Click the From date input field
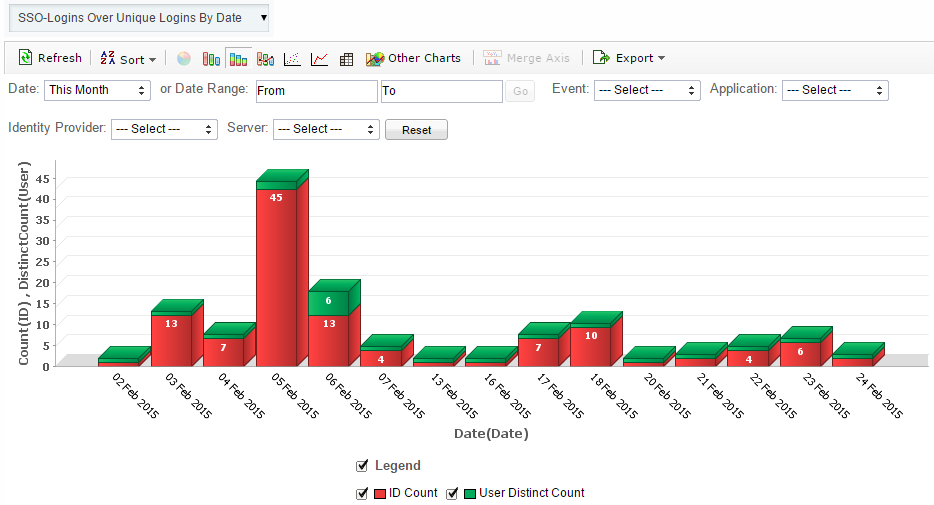Image resolution: width=934 pixels, height=505 pixels. [316, 91]
